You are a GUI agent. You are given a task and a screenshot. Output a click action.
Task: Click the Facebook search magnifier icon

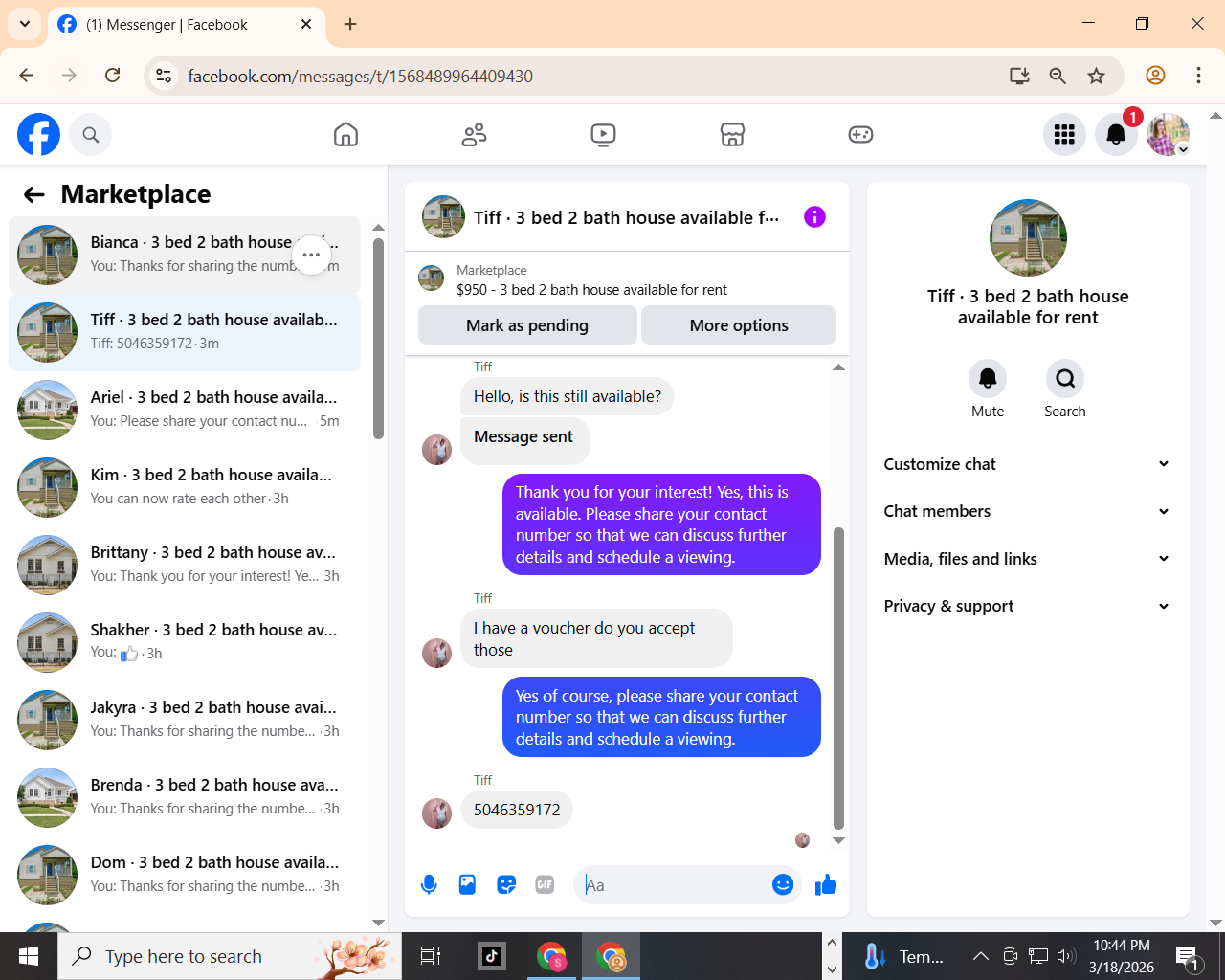click(x=91, y=135)
